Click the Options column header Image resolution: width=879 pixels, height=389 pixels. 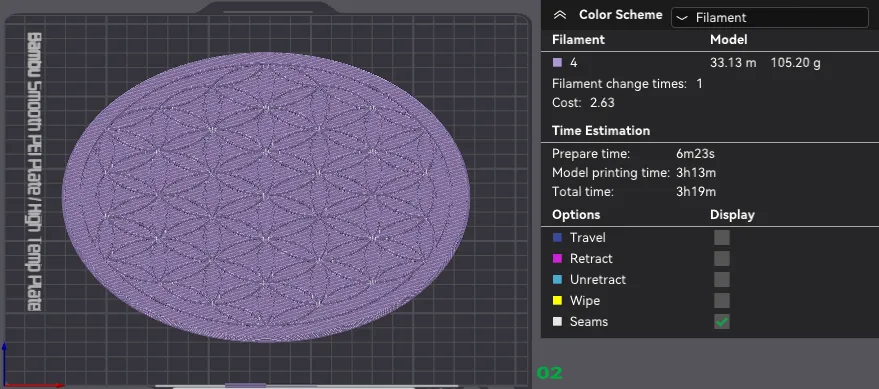tap(576, 215)
